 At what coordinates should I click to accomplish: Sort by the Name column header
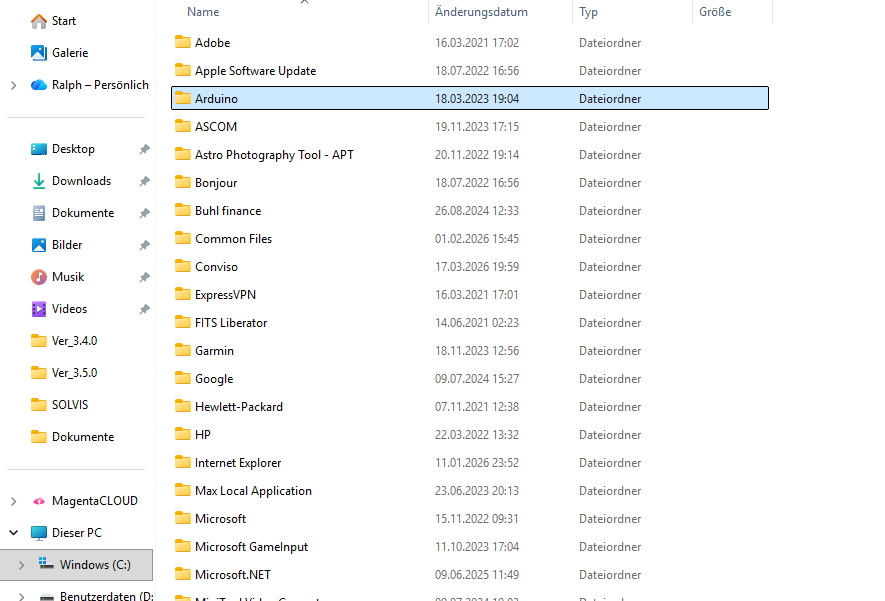click(x=203, y=12)
